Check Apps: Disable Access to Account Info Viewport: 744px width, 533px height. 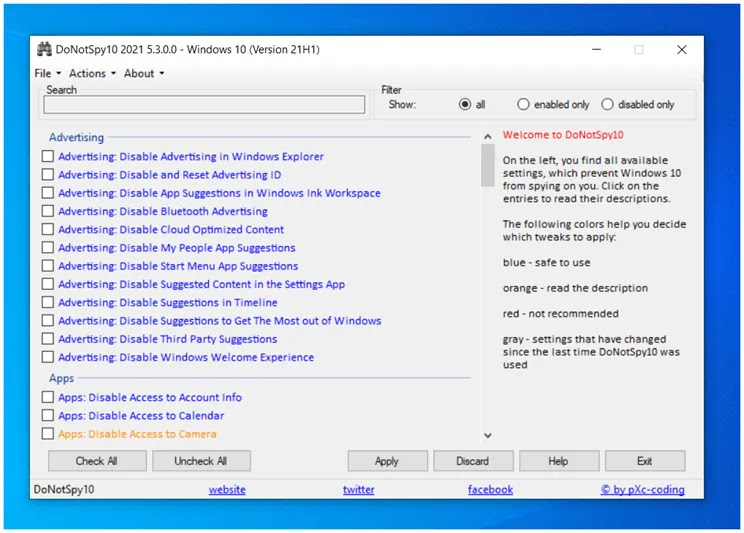pos(47,397)
